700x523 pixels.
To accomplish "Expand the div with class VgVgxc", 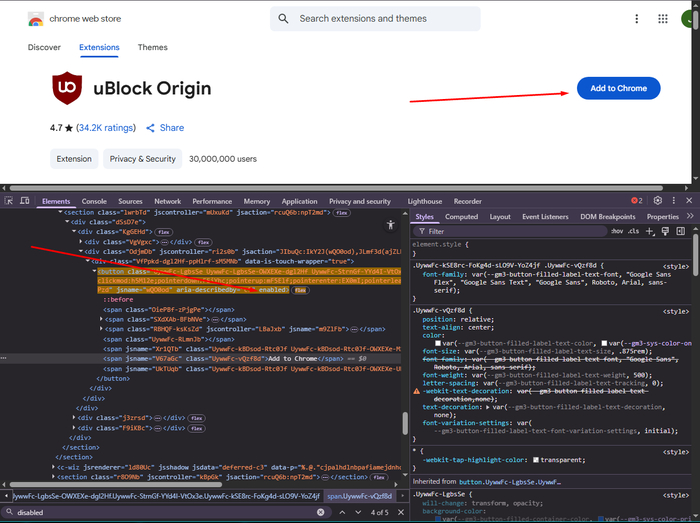I will click(81, 241).
